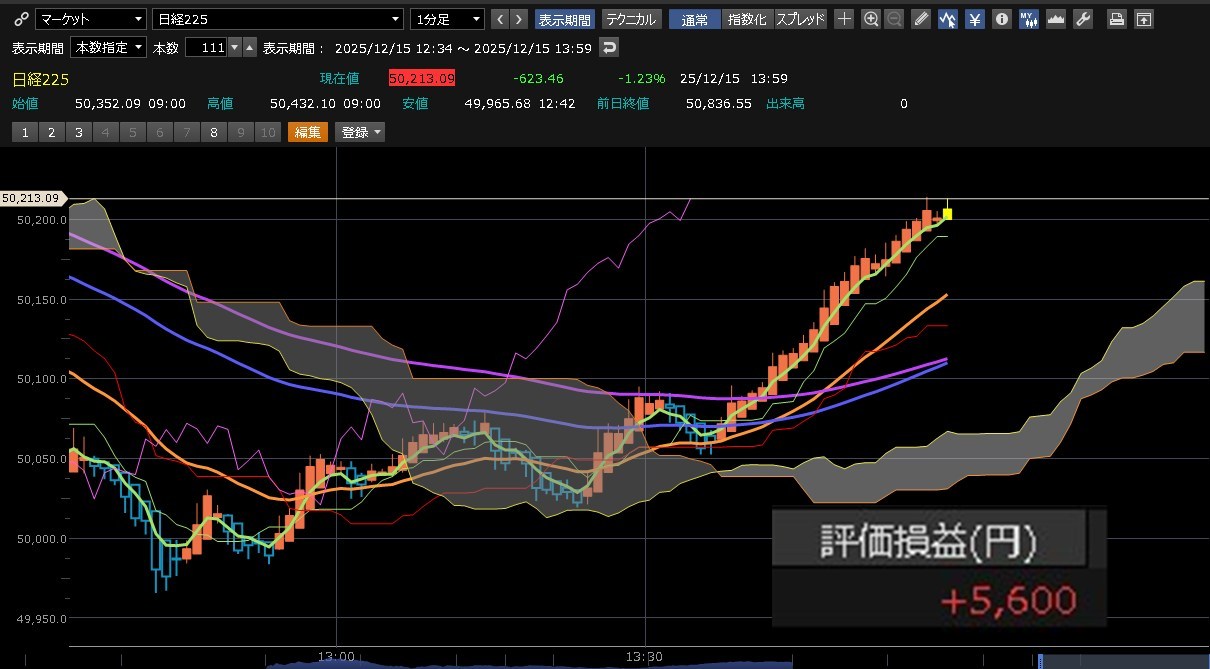Image resolution: width=1210 pixels, height=669 pixels.
Task: Expand the 日経225 symbol dropdown
Action: pos(278,19)
